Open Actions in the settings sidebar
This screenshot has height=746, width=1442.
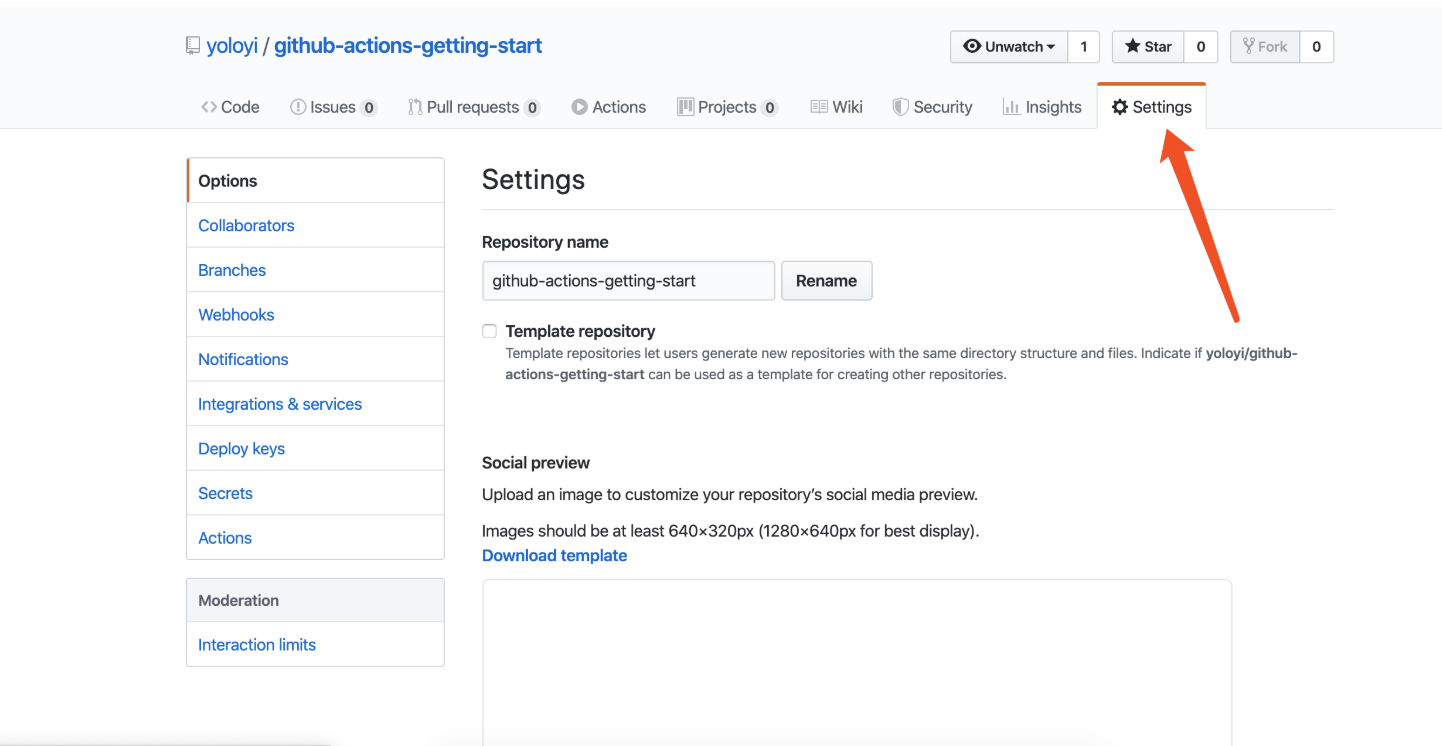pyautogui.click(x=315, y=537)
